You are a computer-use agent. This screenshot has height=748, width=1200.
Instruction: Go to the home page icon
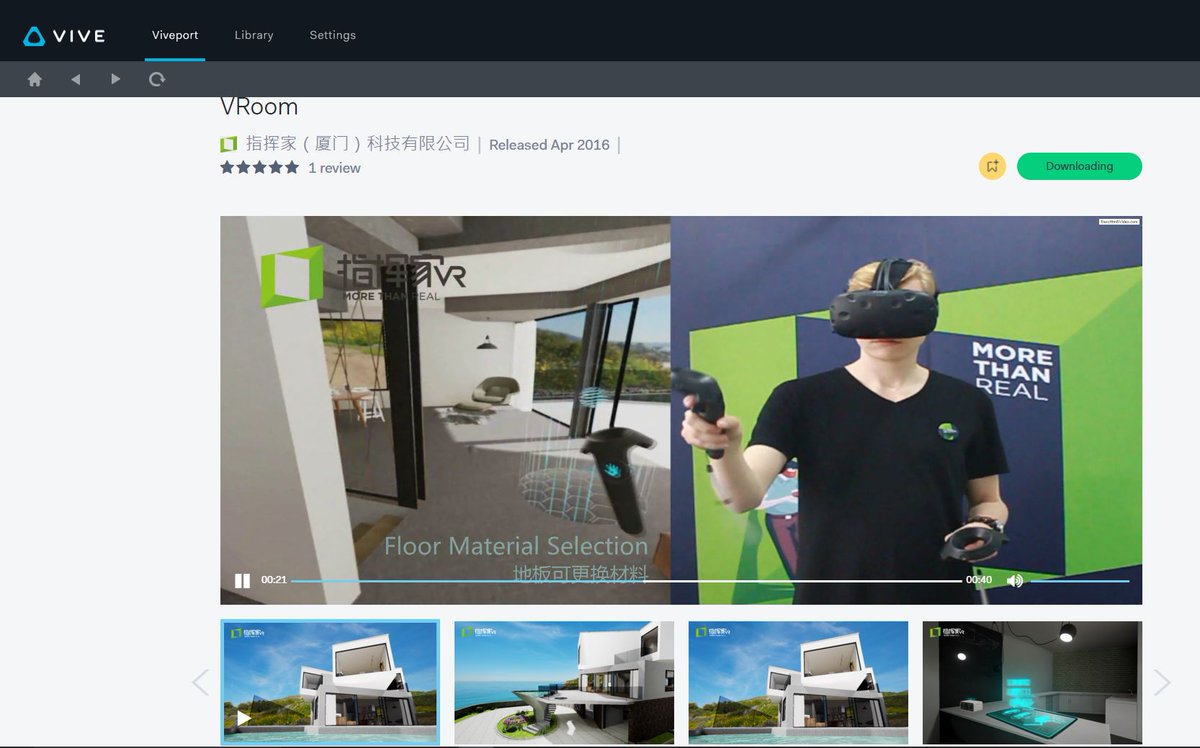pyautogui.click(x=35, y=79)
